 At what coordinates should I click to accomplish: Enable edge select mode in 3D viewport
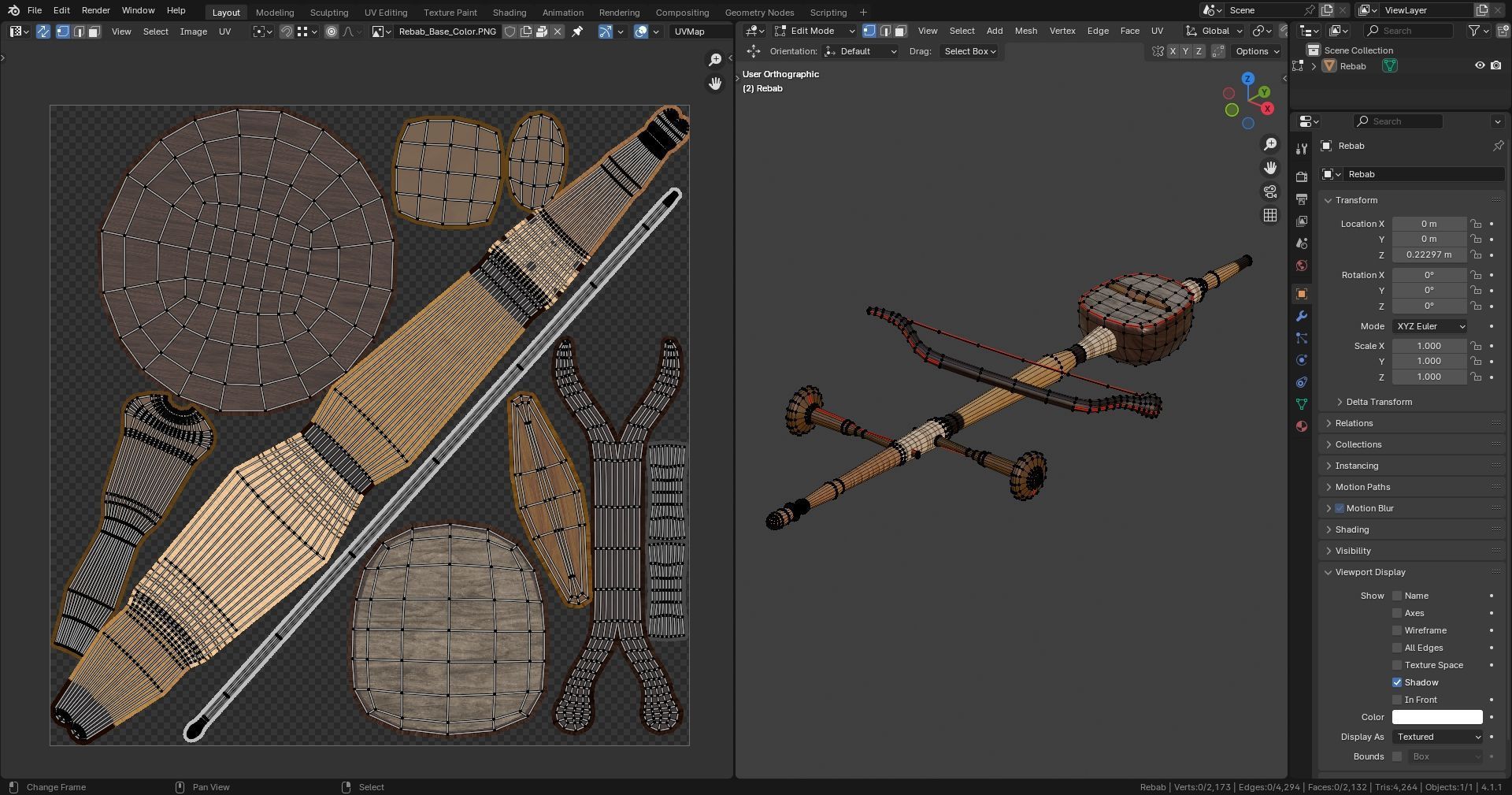coord(885,31)
